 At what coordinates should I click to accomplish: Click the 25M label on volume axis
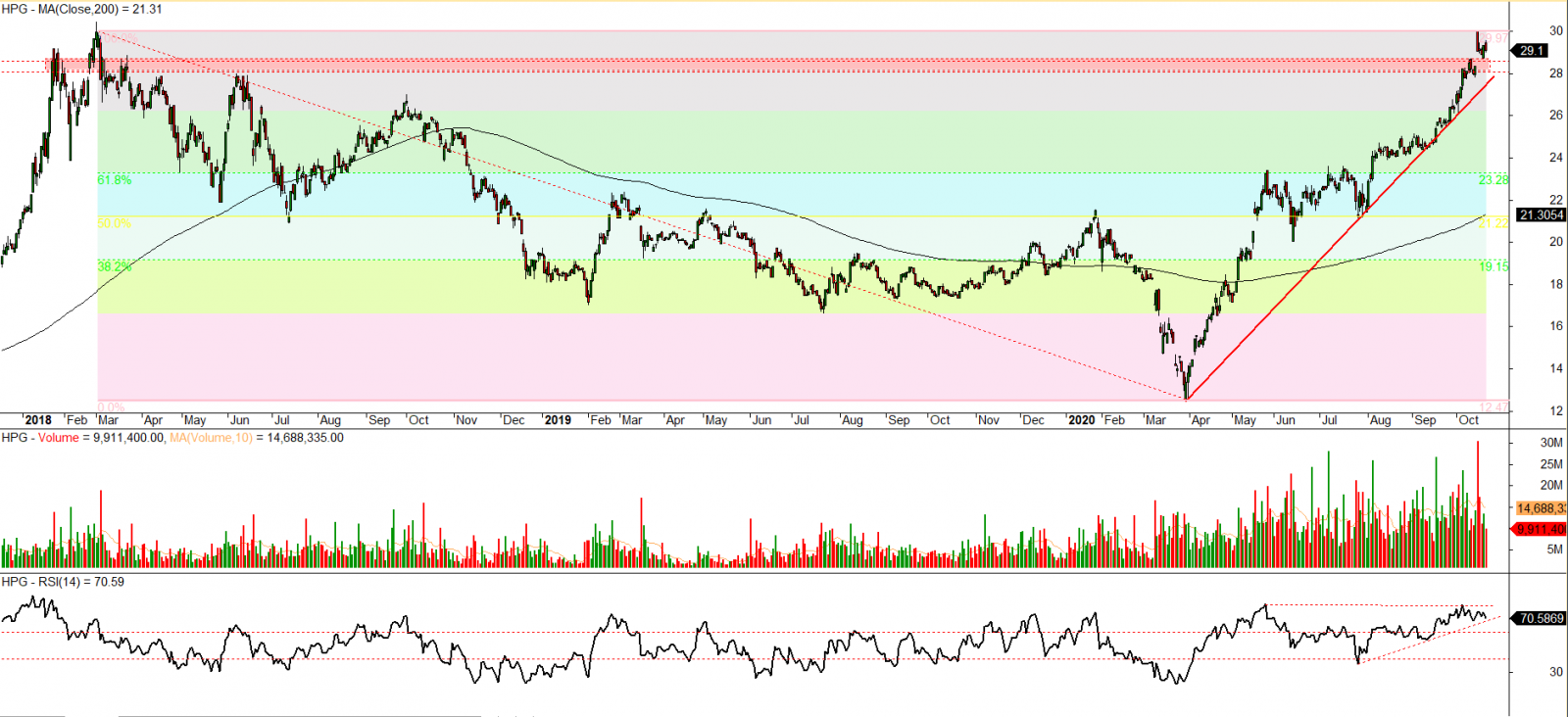[1551, 464]
